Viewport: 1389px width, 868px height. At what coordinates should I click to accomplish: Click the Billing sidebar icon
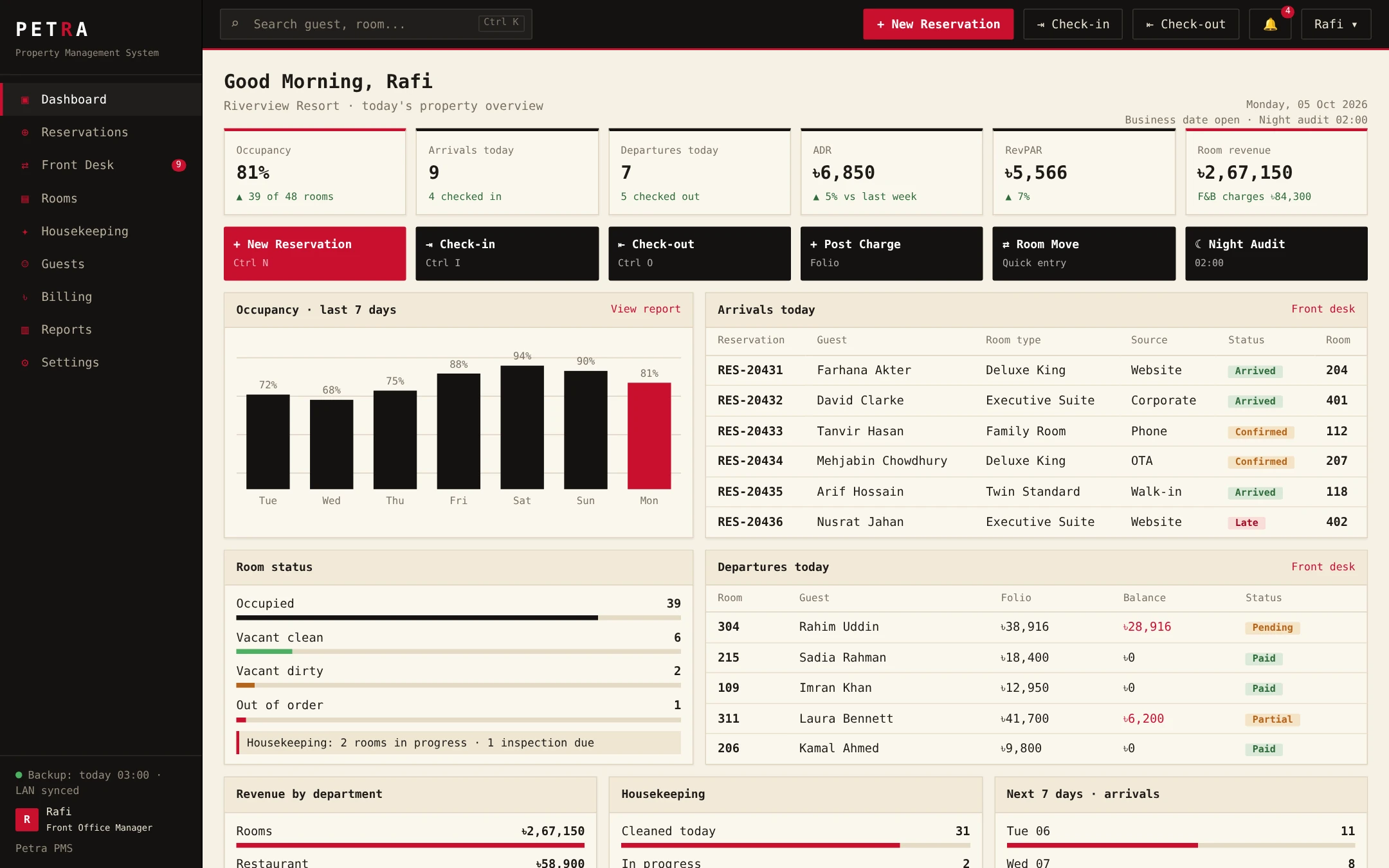(25, 297)
